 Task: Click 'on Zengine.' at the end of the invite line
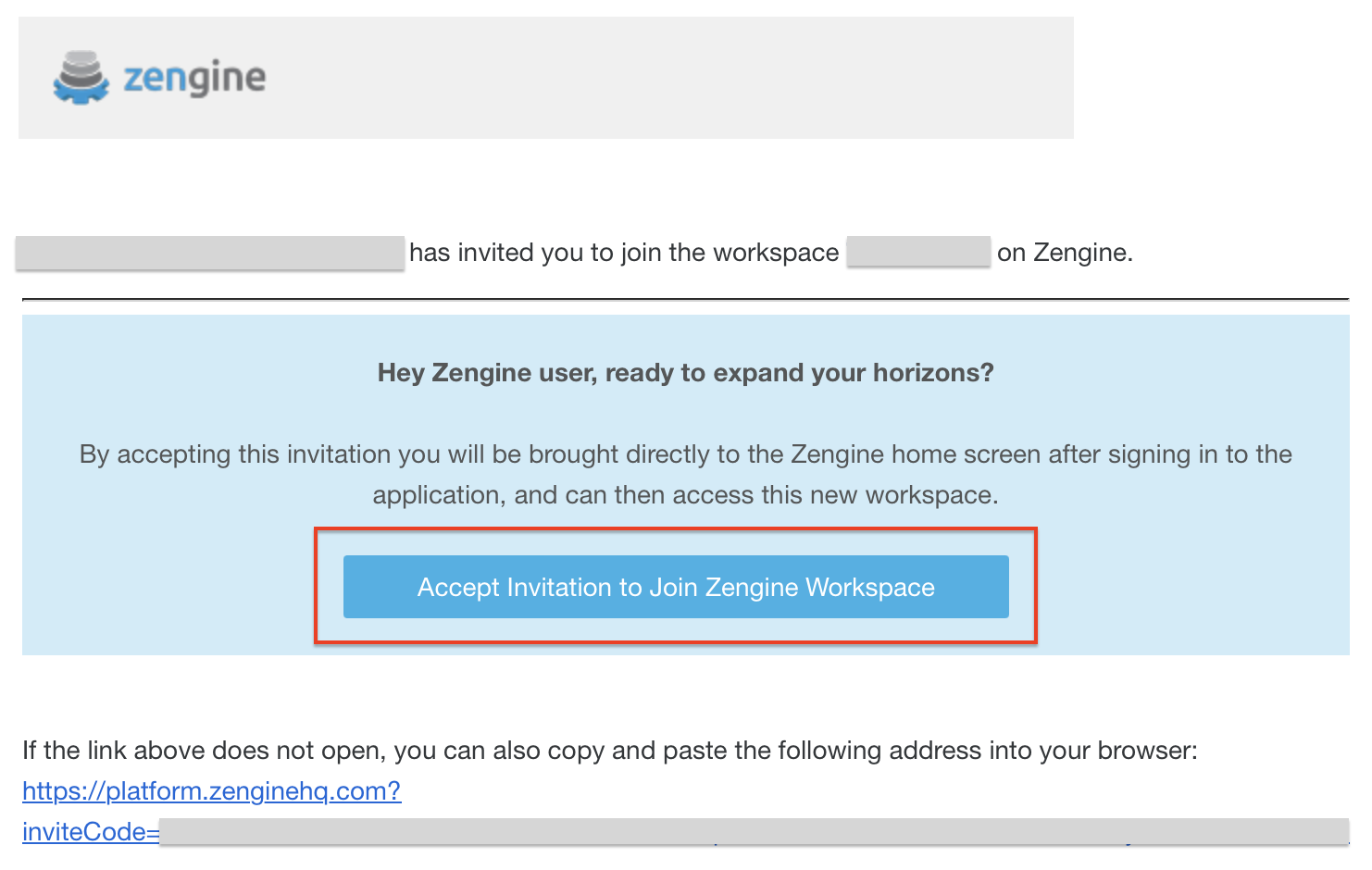point(1065,251)
